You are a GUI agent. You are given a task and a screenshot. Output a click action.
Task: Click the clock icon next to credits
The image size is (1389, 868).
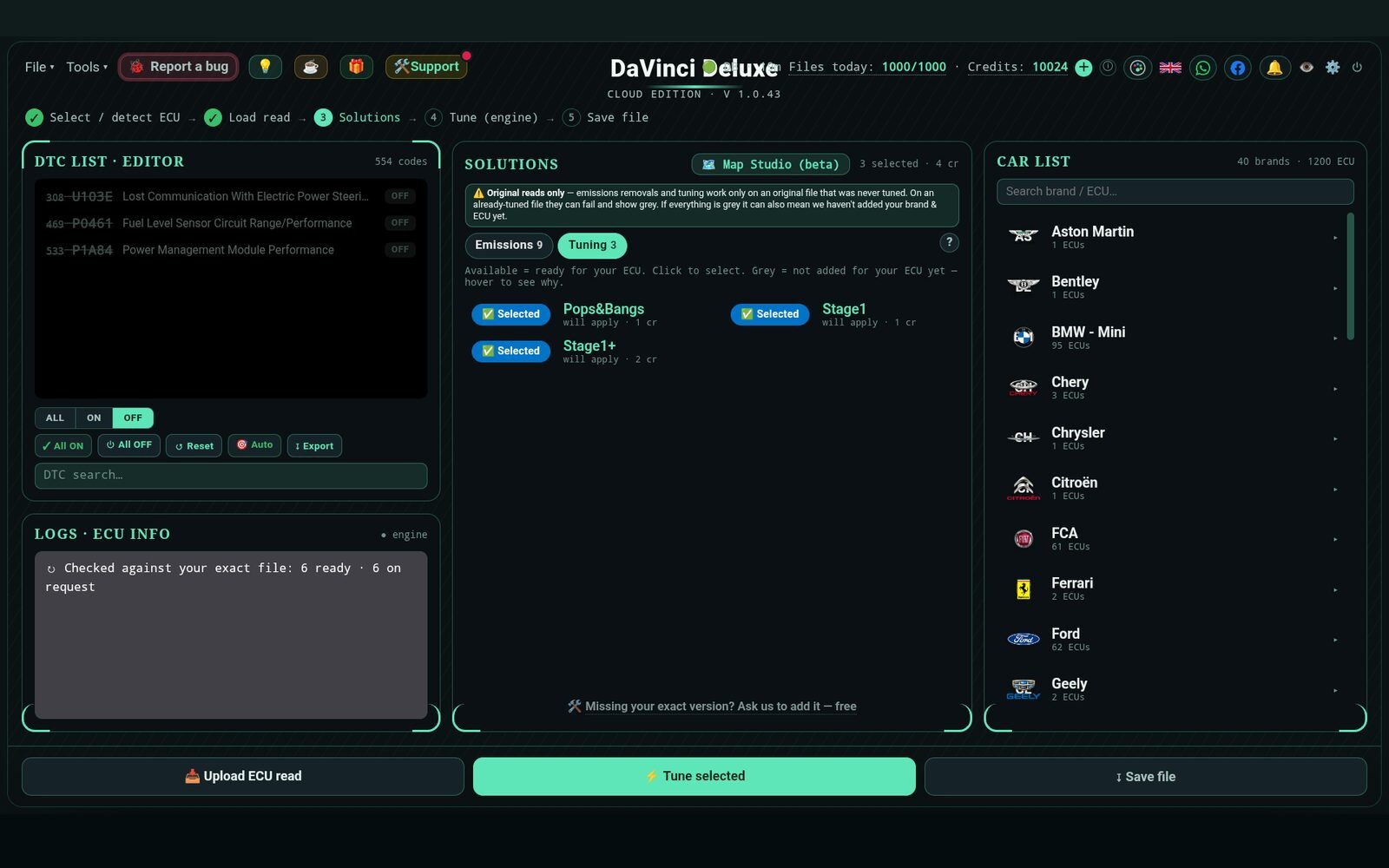(x=1108, y=67)
